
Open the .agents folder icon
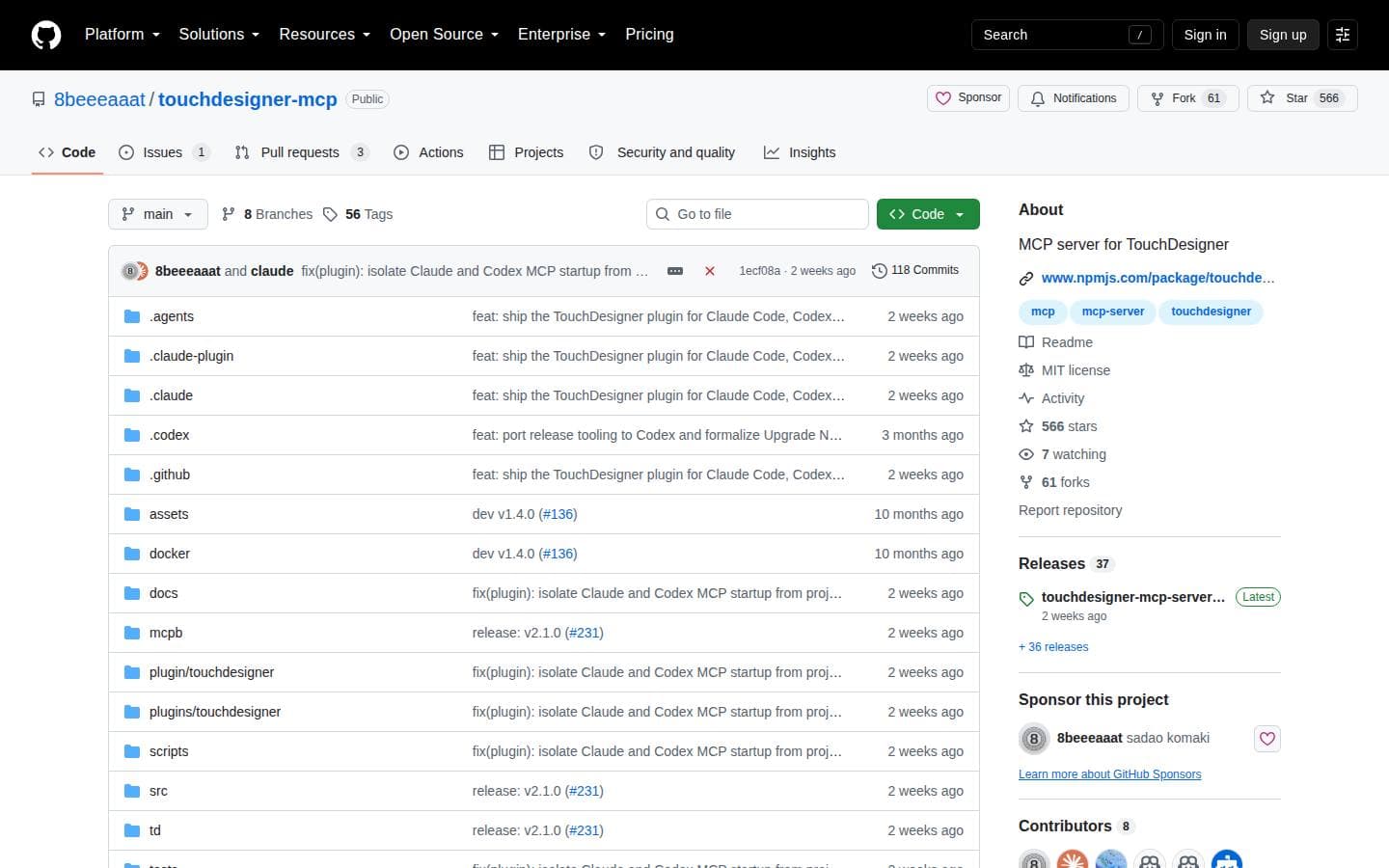click(x=132, y=316)
